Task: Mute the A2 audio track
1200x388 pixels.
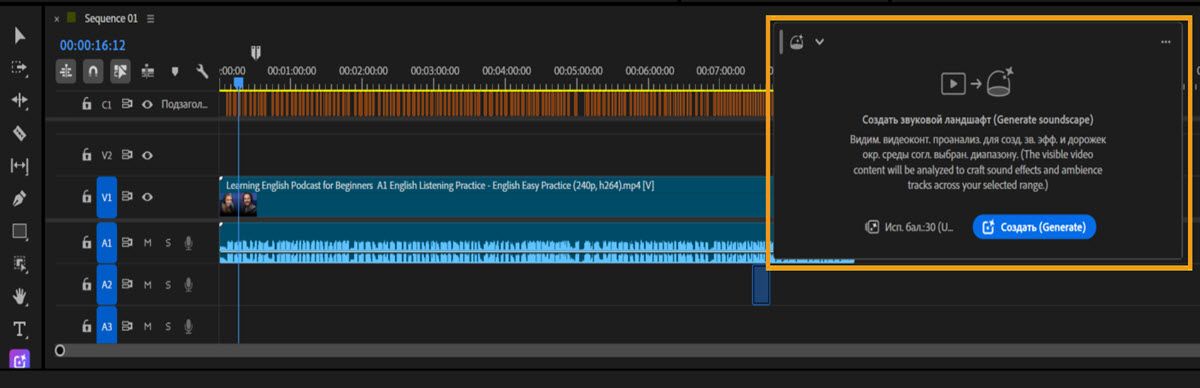Action: click(x=148, y=285)
